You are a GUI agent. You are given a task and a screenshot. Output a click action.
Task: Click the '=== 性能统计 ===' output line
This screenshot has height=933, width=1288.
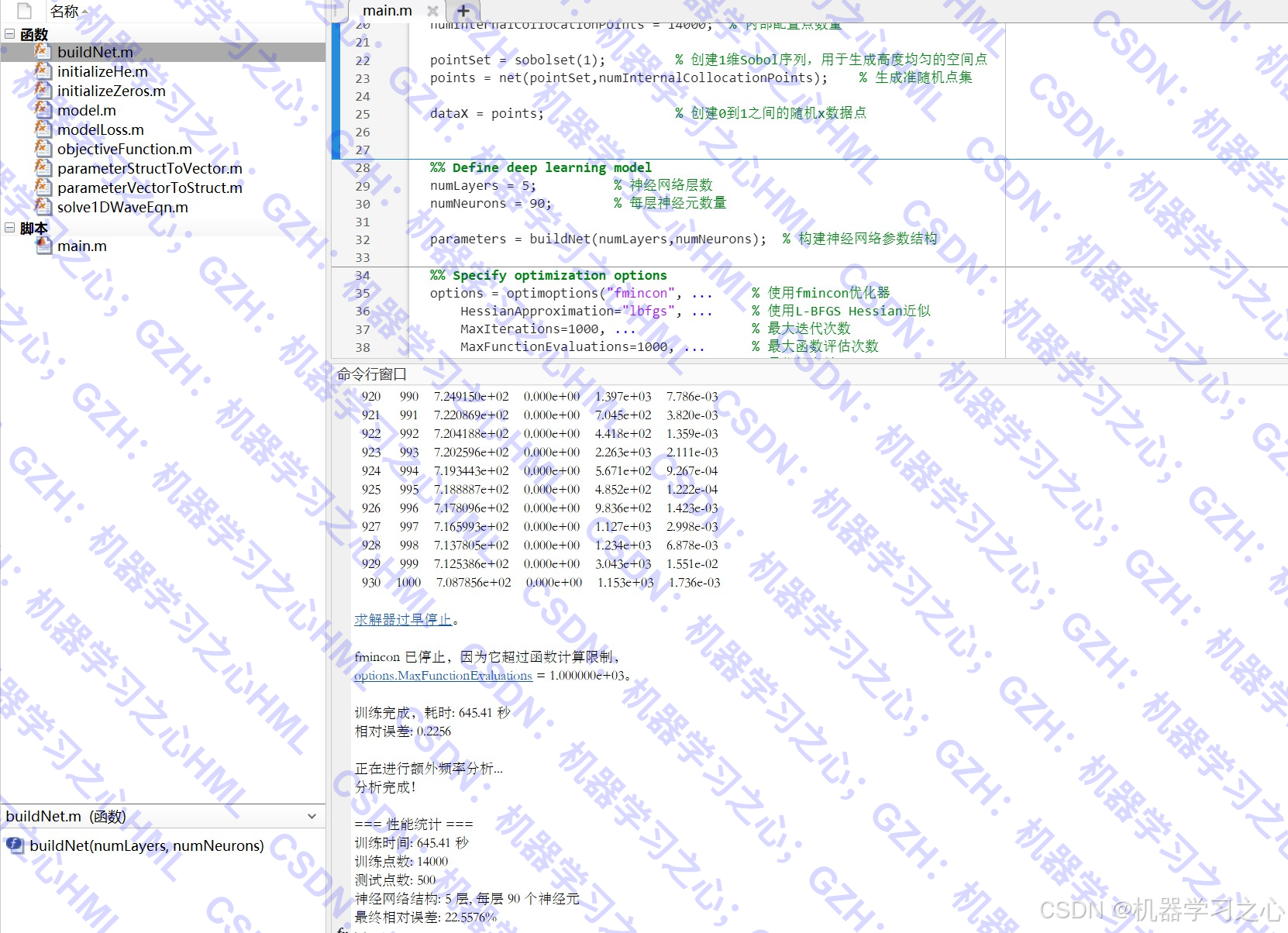click(x=413, y=824)
